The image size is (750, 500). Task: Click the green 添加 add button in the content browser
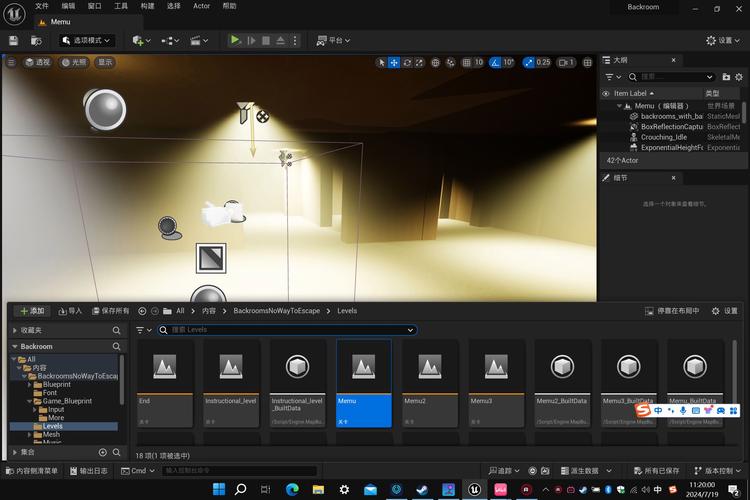click(x=32, y=311)
